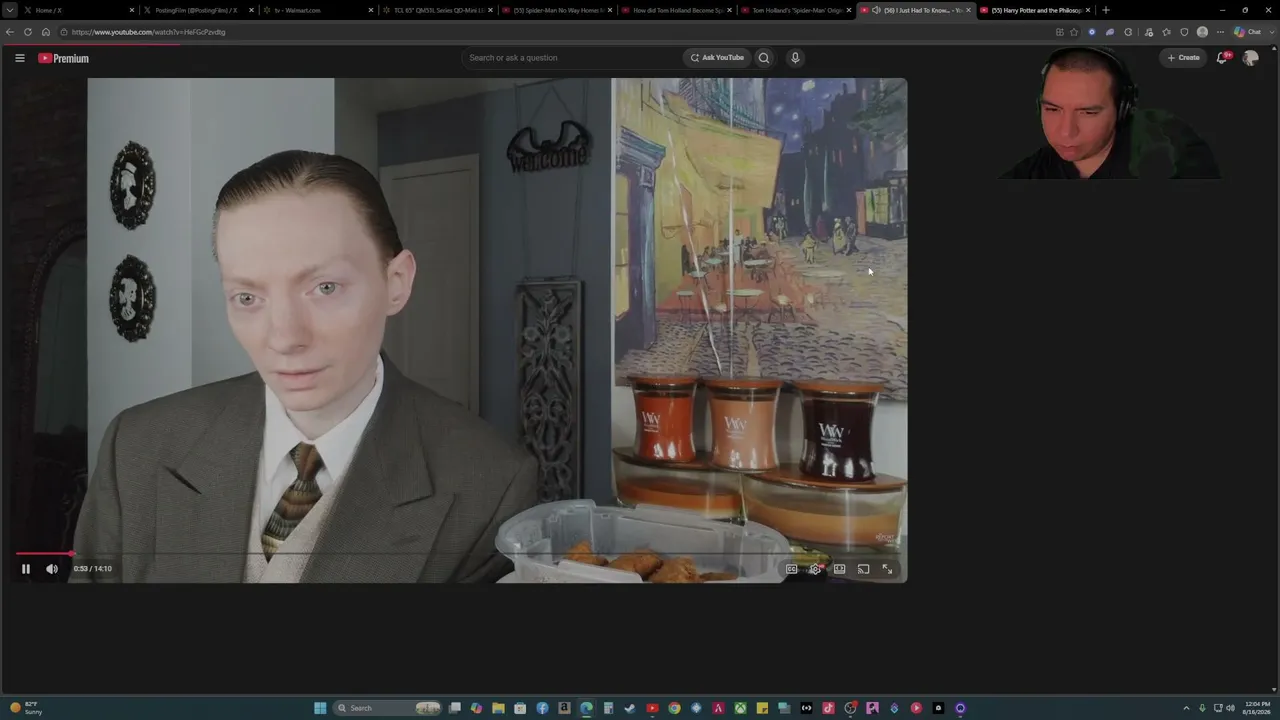Switch to the 'Home / X' tab
This screenshot has height=720, width=1280.
click(78, 10)
